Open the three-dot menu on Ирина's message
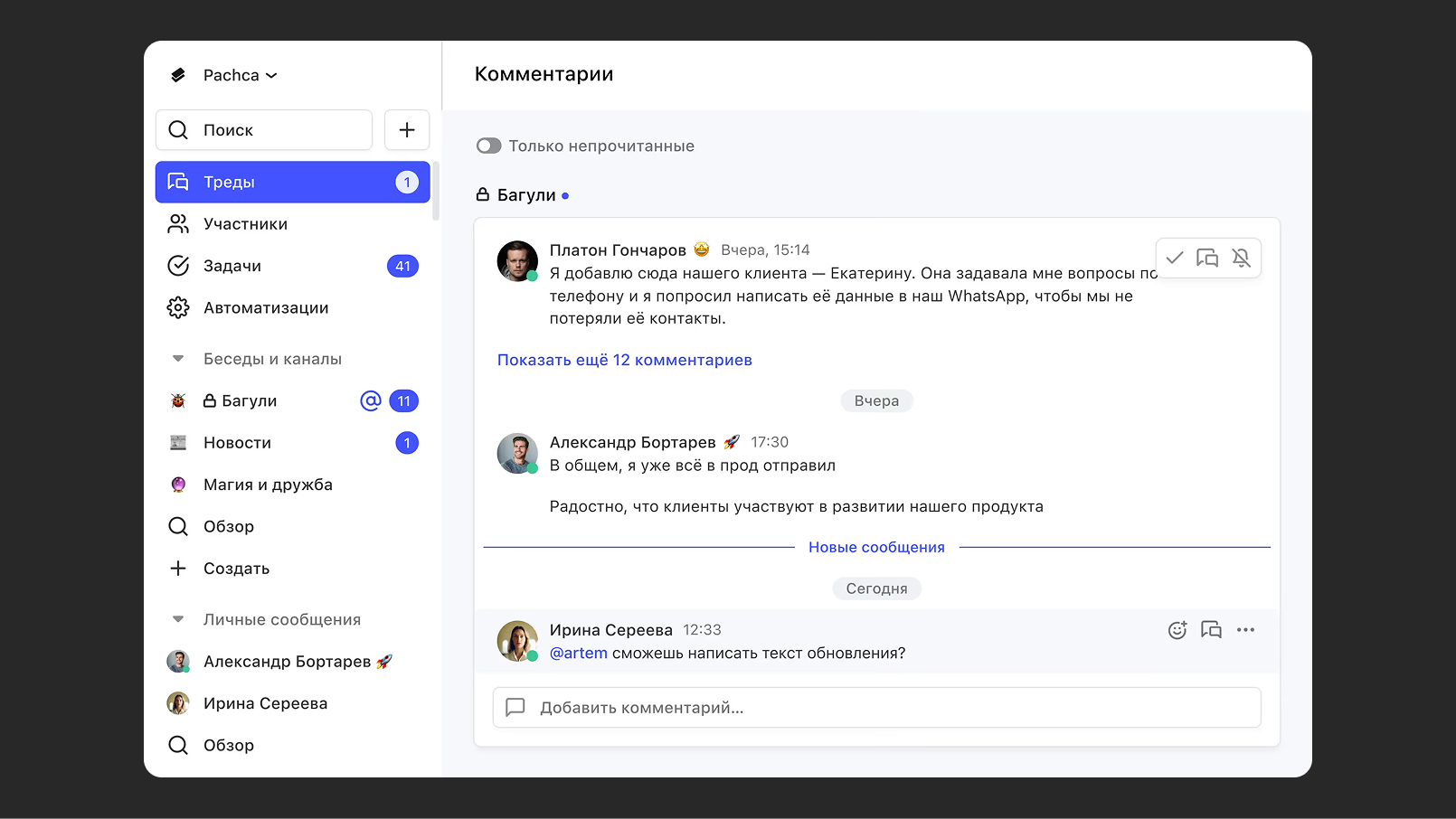This screenshot has width=1456, height=819. point(1246,630)
